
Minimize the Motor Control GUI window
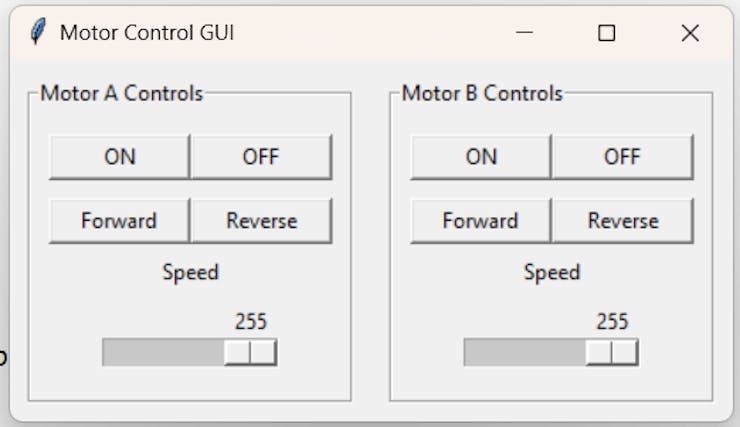524,33
